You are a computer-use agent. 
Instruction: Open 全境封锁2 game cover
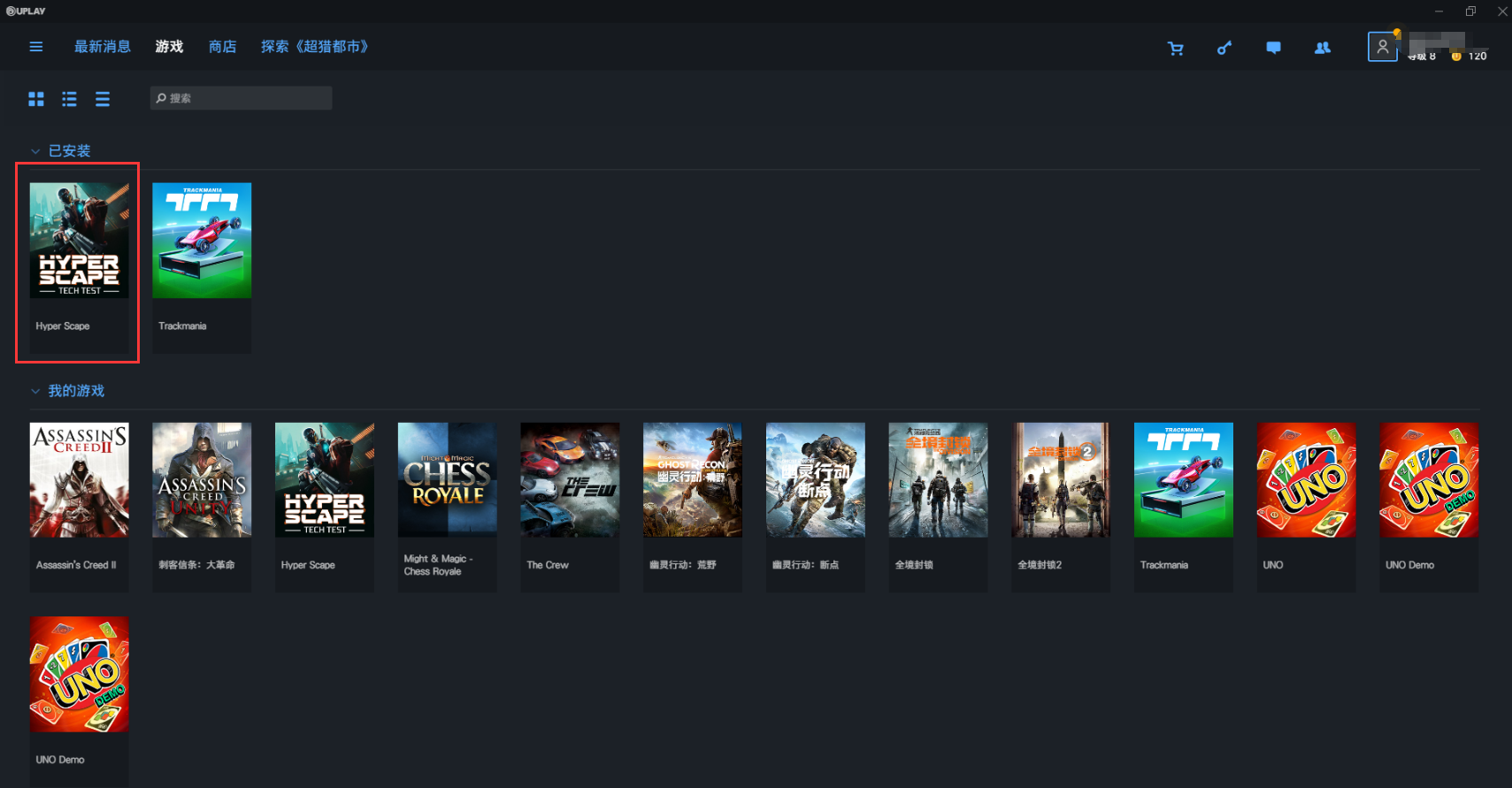pos(1061,479)
